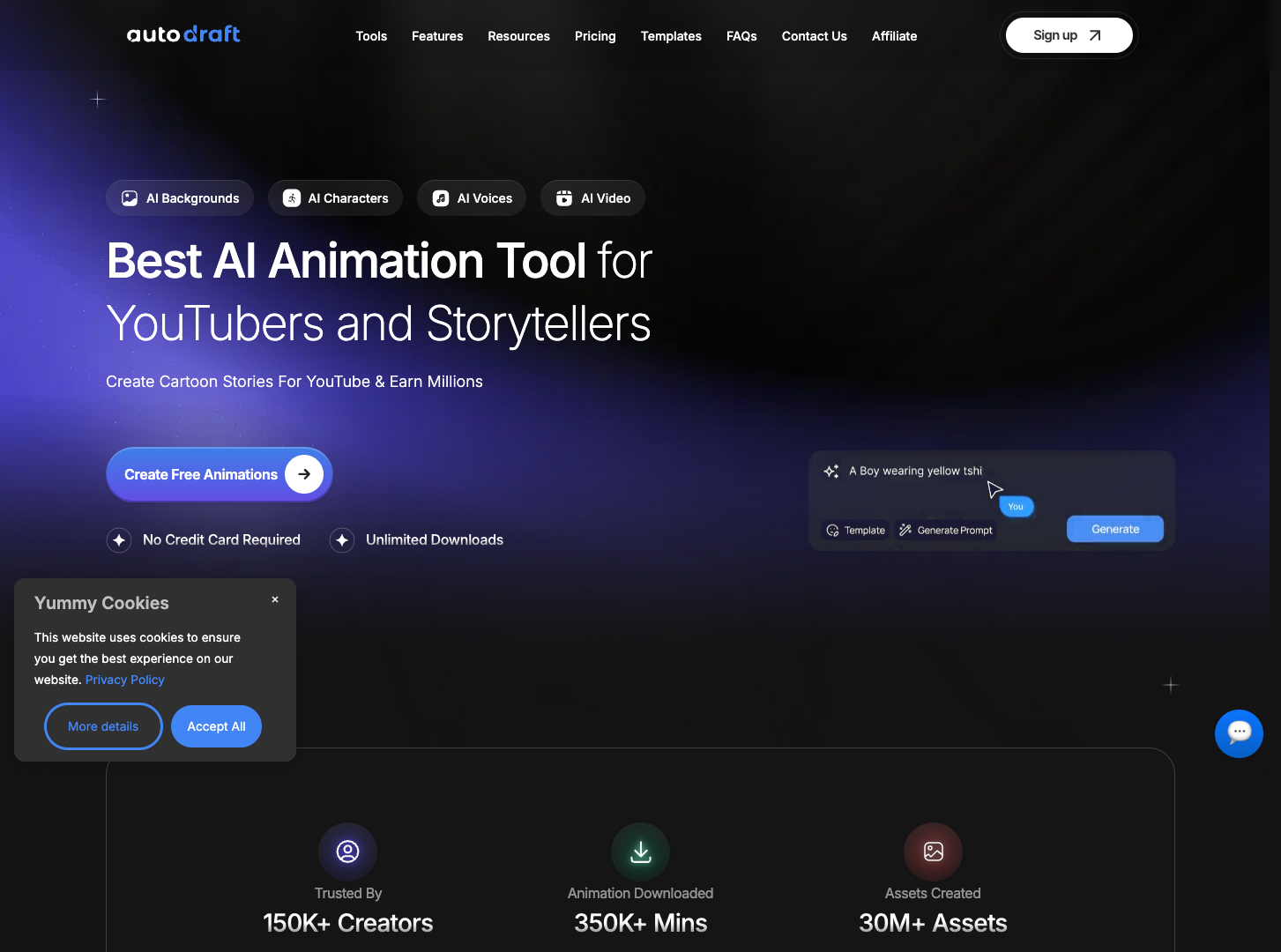Click Create Free Animations
This screenshot has height=952, width=1281.
click(x=219, y=474)
